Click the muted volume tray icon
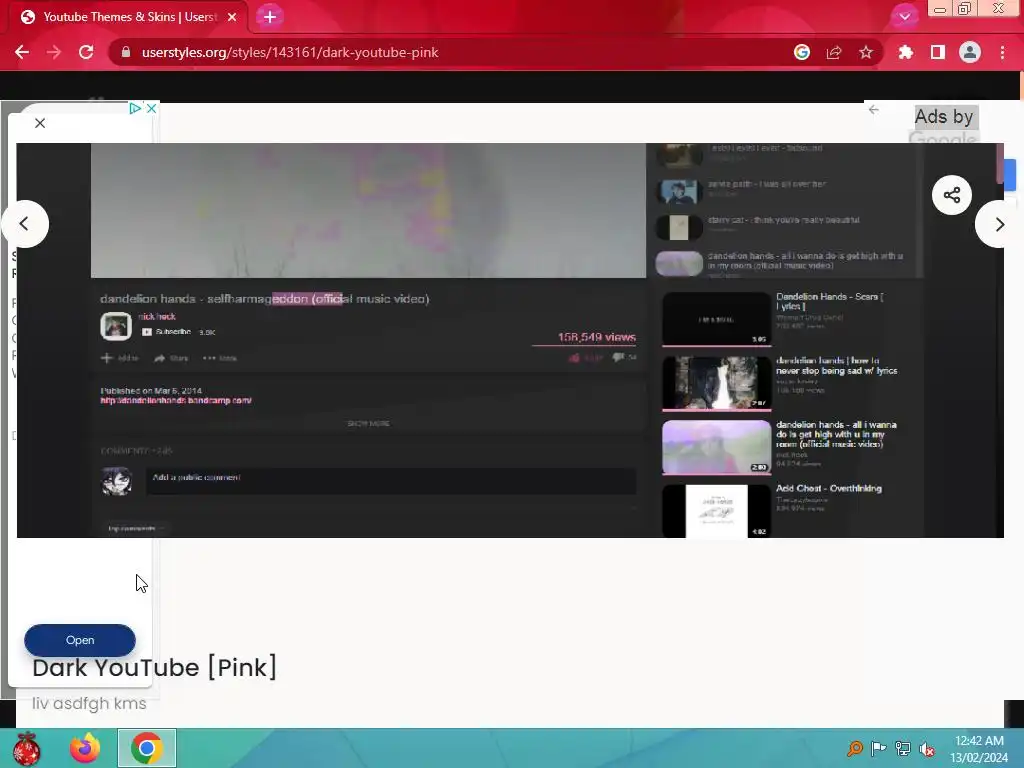The height and width of the screenshot is (768, 1024). click(x=926, y=748)
